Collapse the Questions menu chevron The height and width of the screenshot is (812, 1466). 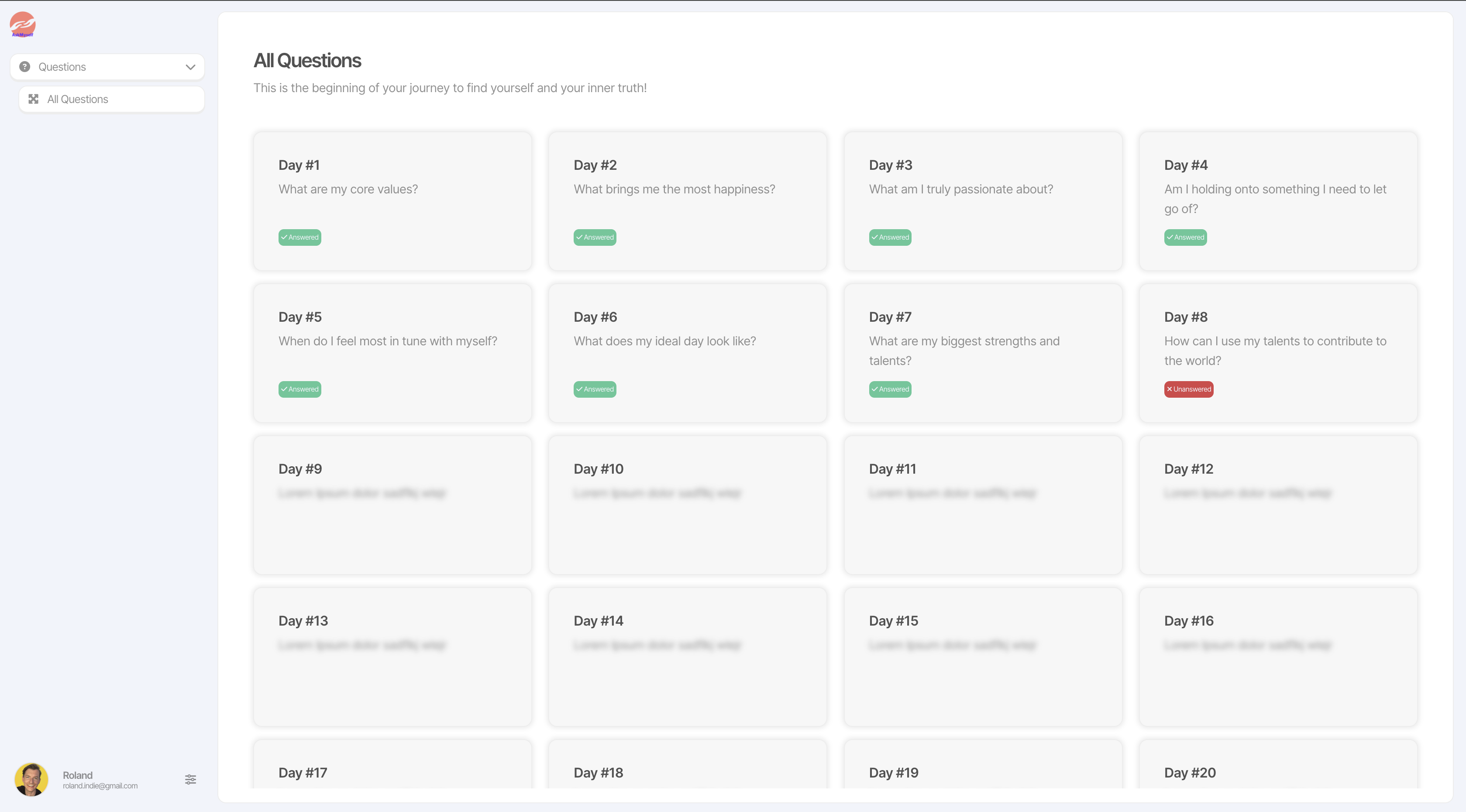[190, 67]
